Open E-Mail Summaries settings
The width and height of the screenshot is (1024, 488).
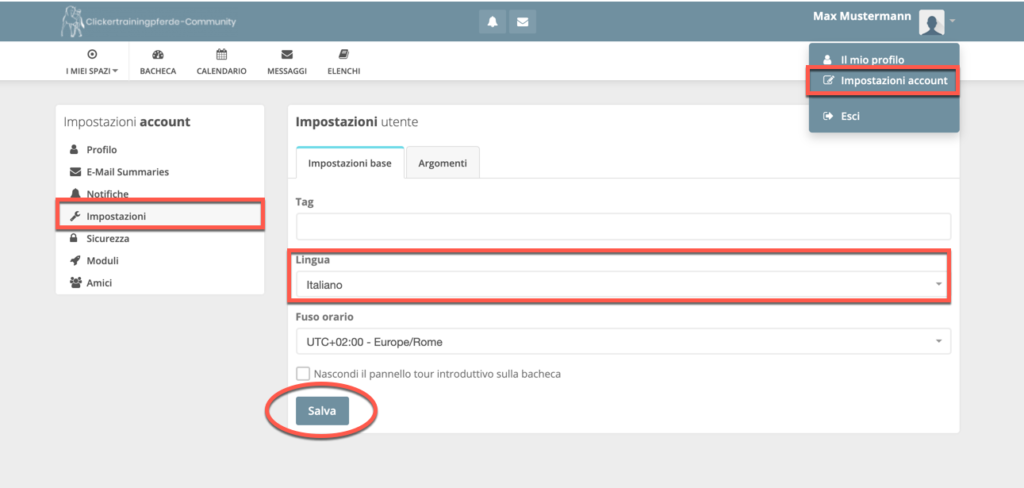[160, 172]
